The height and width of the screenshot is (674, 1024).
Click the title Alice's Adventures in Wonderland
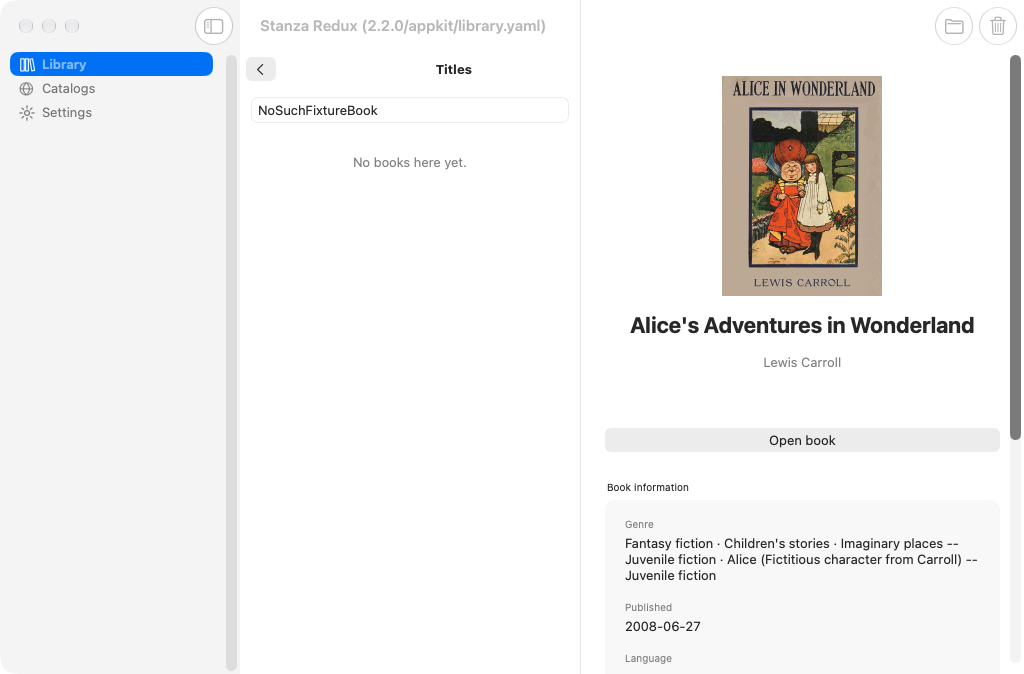[x=801, y=325]
